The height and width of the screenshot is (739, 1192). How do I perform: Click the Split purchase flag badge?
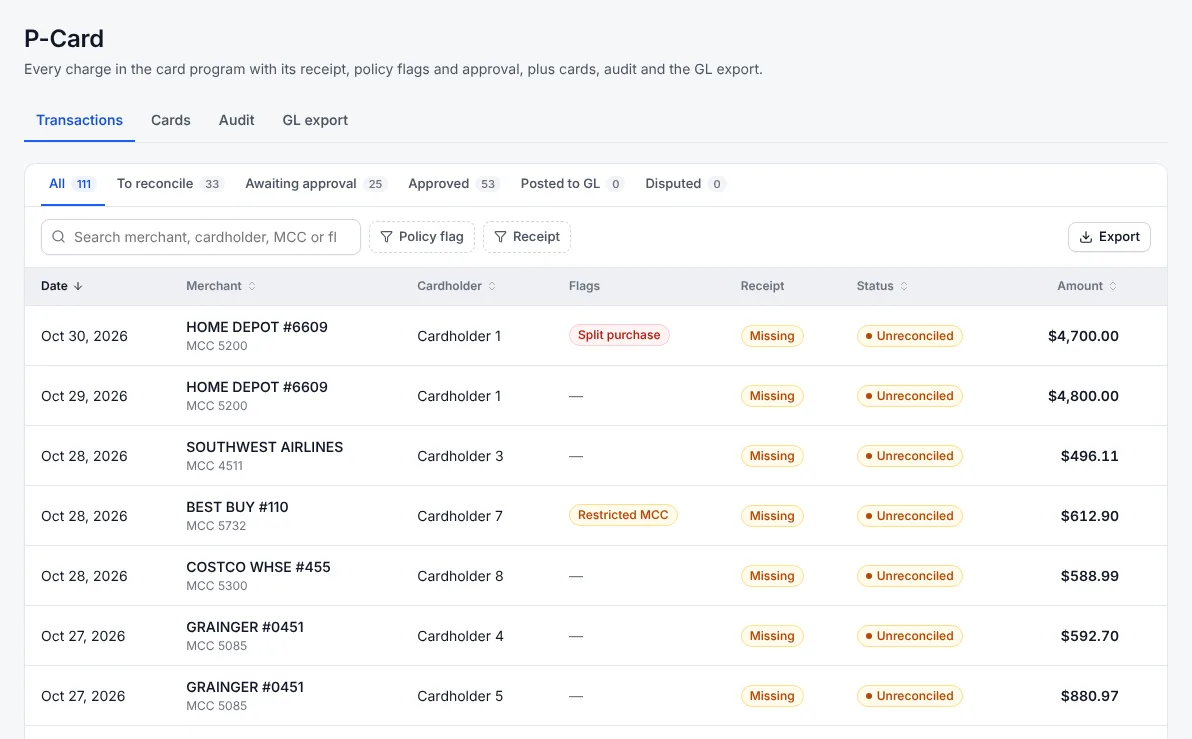click(x=619, y=335)
